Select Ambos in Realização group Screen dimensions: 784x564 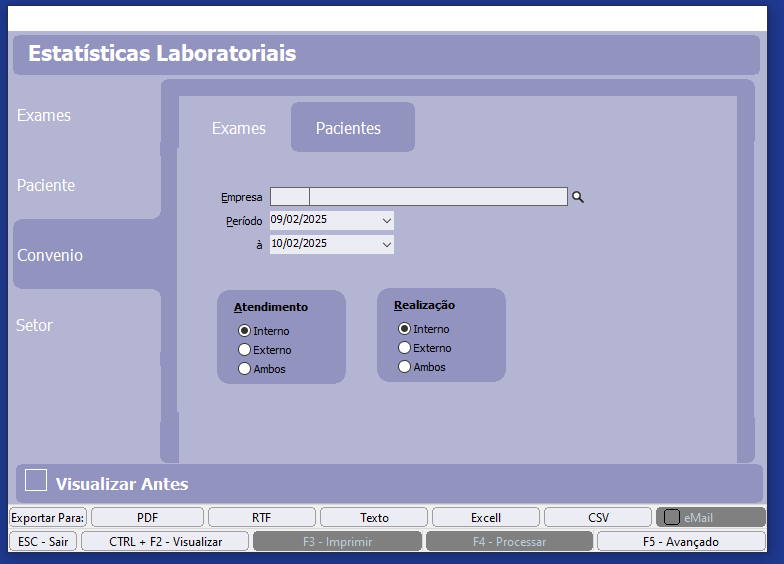point(404,367)
